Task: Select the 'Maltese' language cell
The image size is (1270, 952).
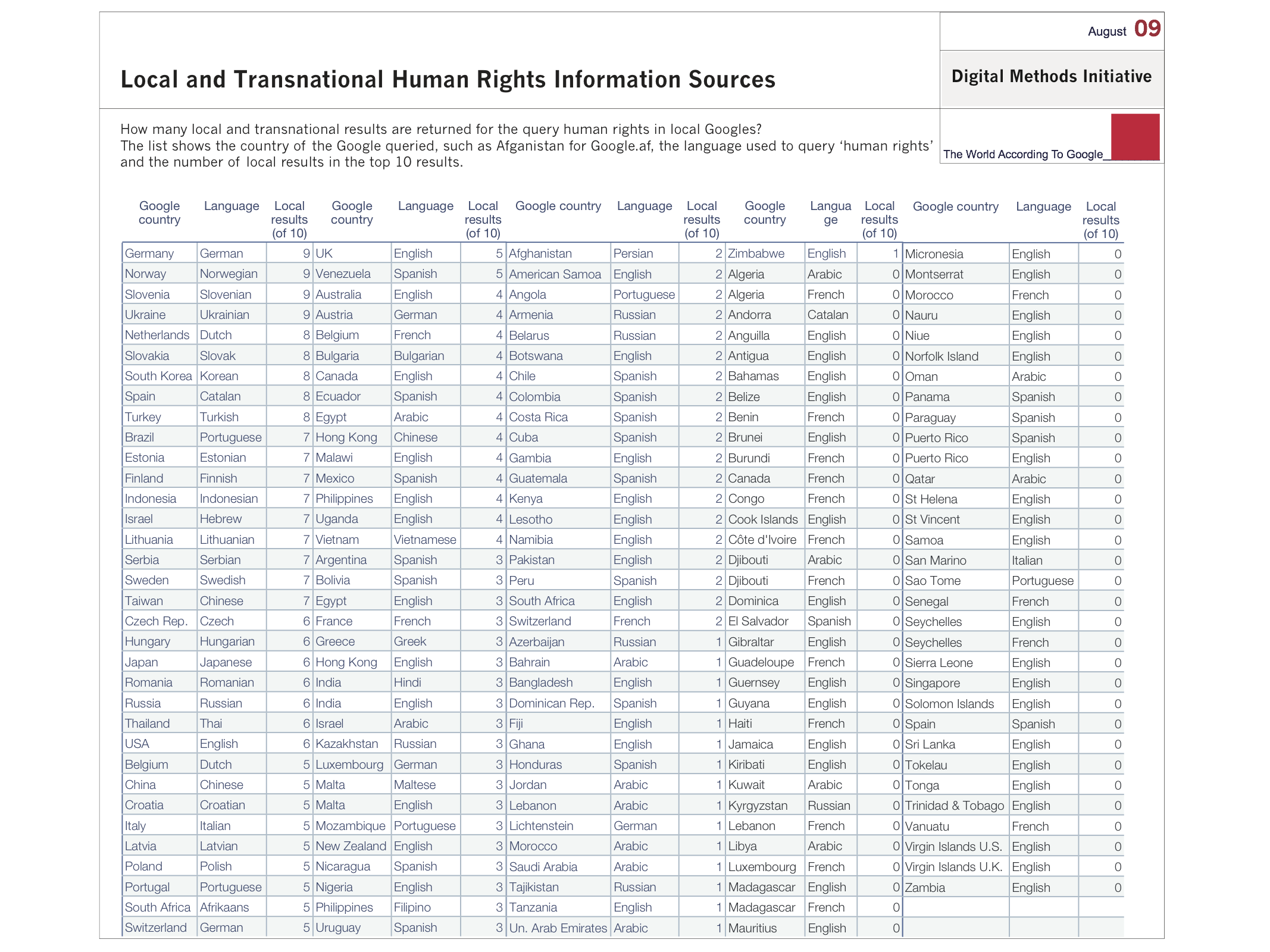Action: point(426,785)
